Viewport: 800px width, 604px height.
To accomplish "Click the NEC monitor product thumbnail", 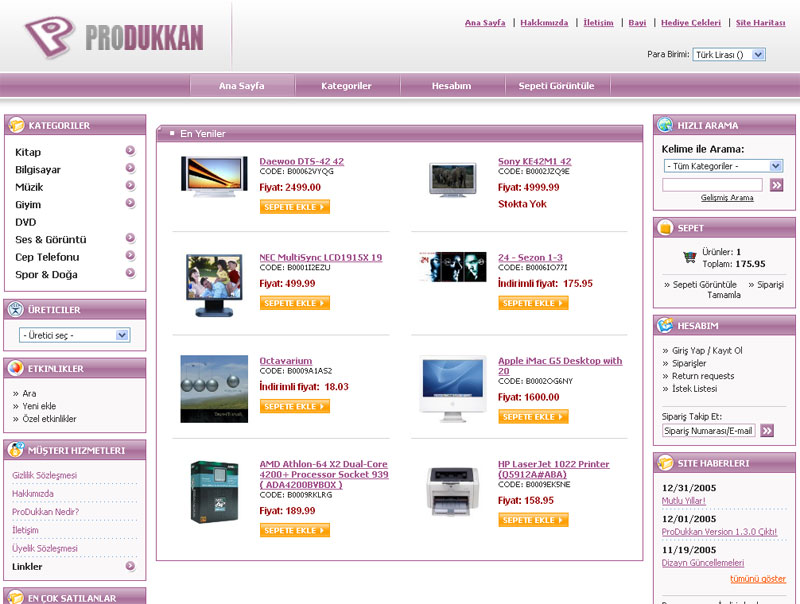I will 214,285.
